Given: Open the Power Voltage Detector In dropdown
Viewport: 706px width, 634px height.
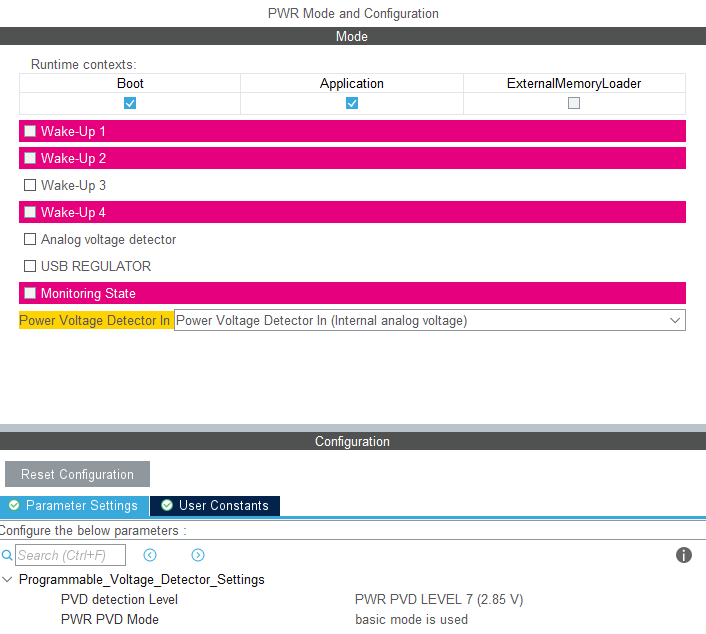Looking at the screenshot, I should click(430, 320).
